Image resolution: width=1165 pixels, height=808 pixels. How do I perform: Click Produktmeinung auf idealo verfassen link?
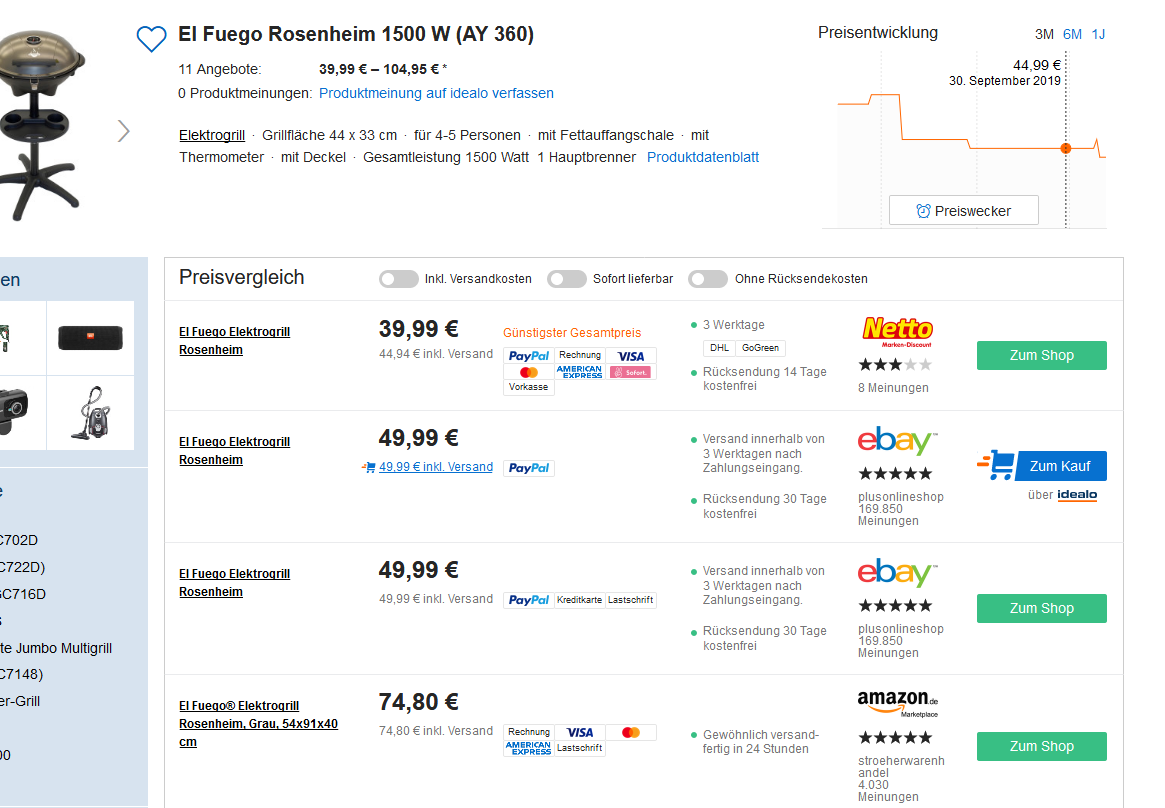tap(436, 93)
